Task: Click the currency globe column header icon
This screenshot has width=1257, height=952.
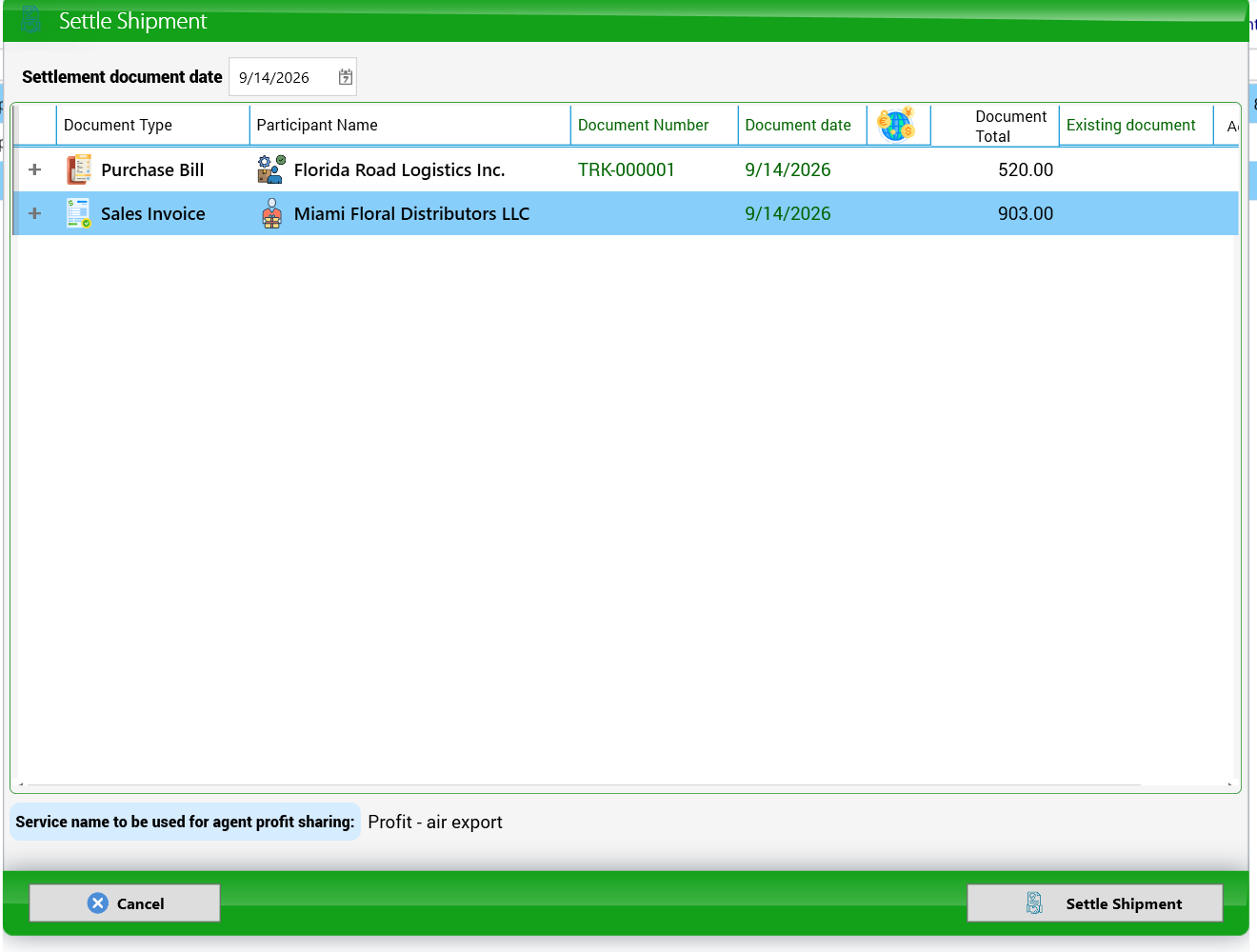Action: [x=897, y=125]
